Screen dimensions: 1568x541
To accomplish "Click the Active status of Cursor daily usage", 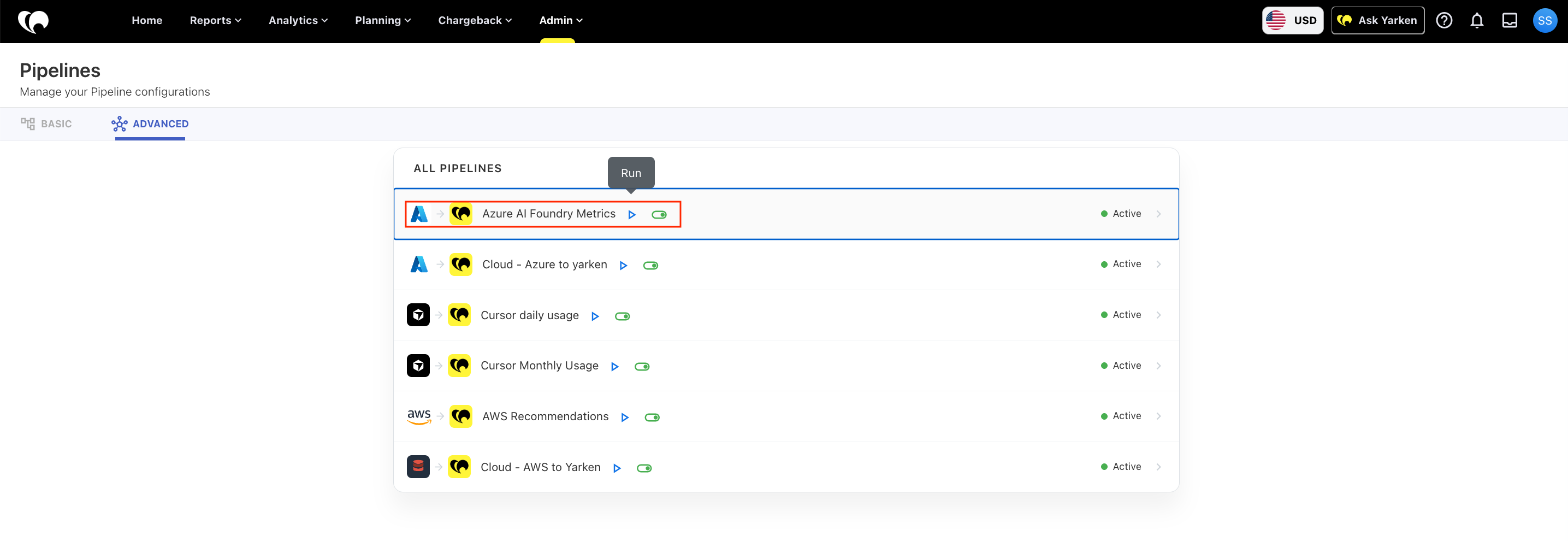I will (x=1121, y=315).
